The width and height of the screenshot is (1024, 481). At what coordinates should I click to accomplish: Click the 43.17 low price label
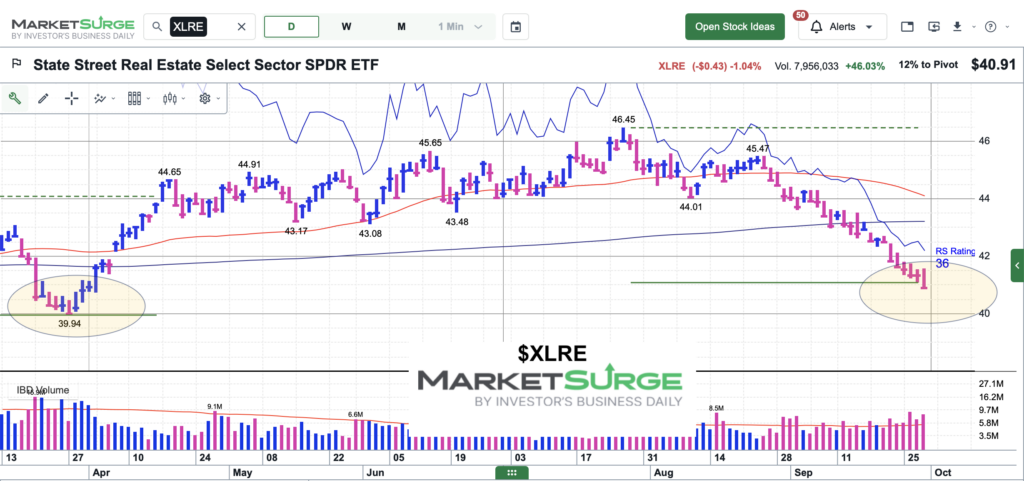(296, 230)
